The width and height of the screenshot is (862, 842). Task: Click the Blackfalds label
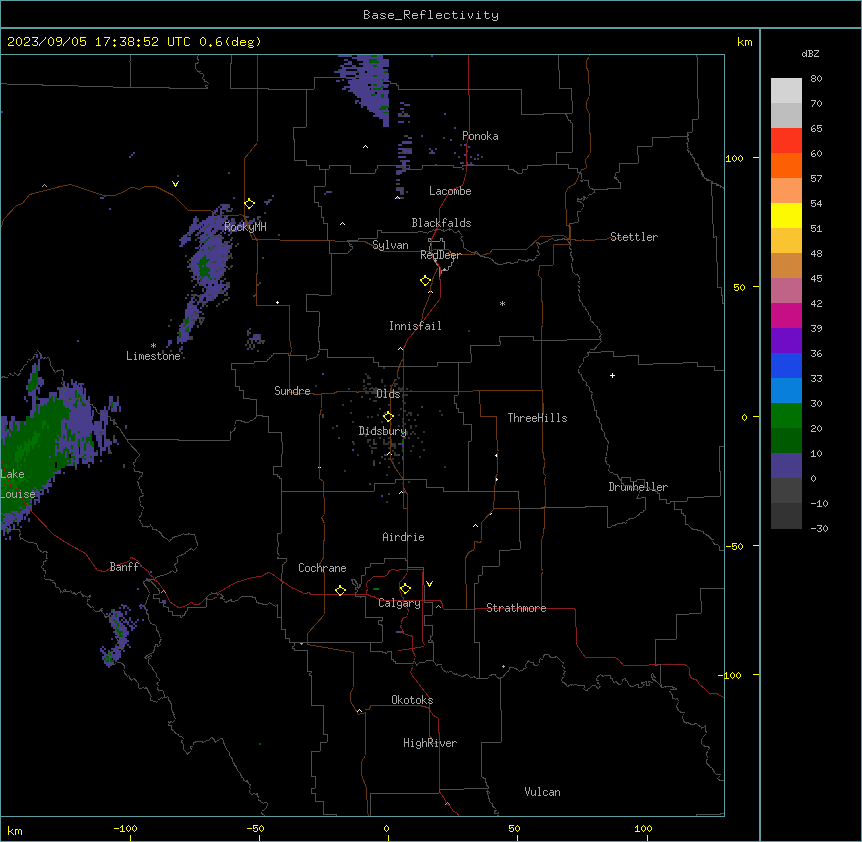click(441, 223)
